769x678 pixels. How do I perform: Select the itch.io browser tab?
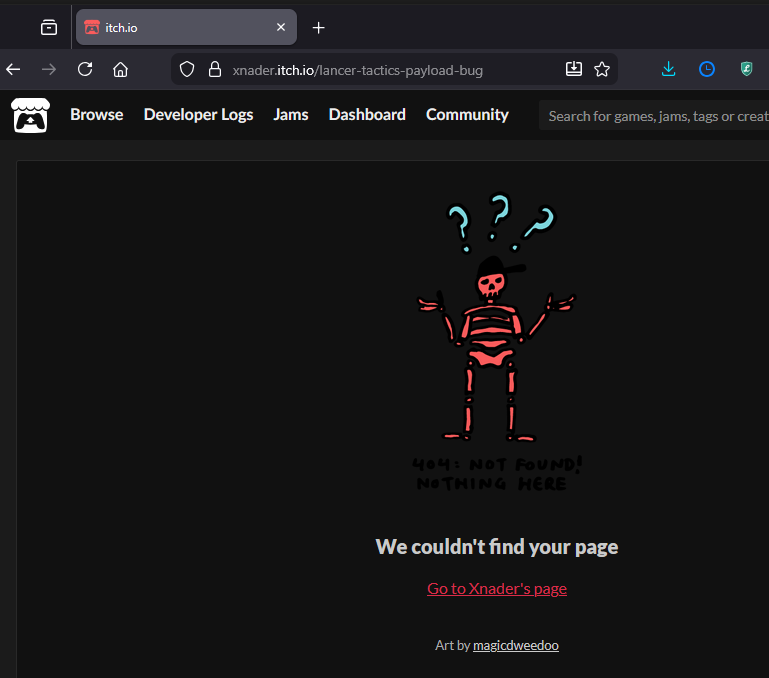tap(186, 27)
